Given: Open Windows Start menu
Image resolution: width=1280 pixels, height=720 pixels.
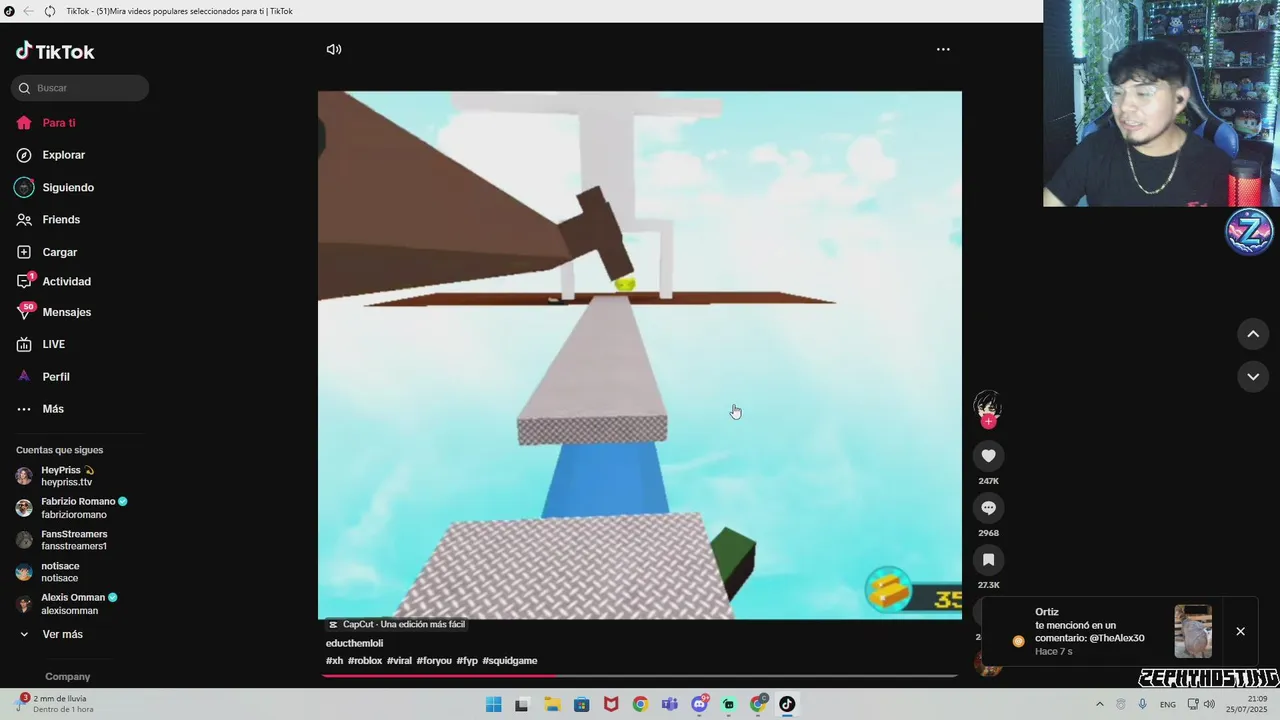Looking at the screenshot, I should pos(493,704).
